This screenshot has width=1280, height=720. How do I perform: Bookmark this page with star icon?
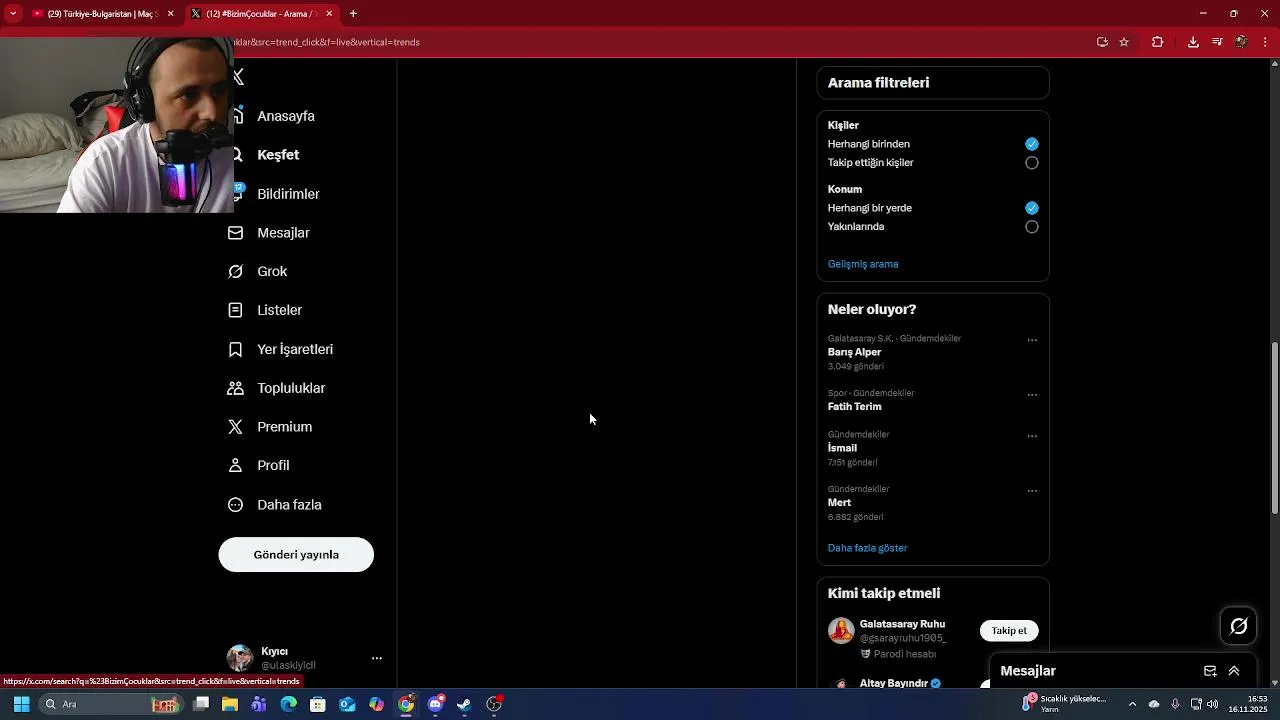1124,42
